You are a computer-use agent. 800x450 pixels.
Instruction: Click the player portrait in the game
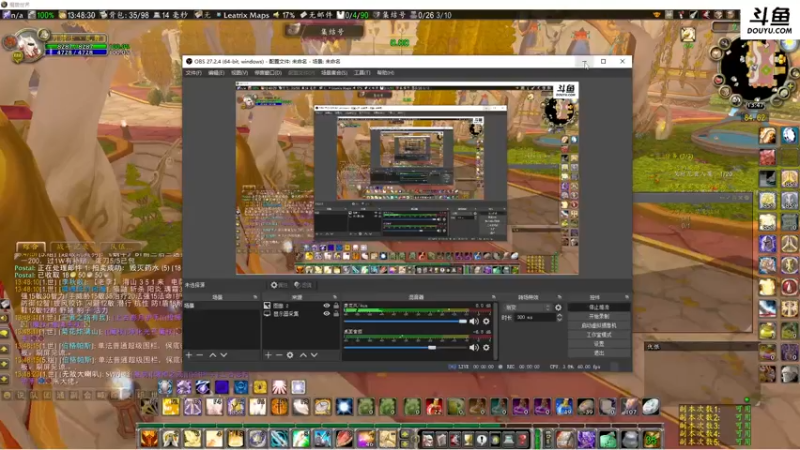(x=31, y=47)
